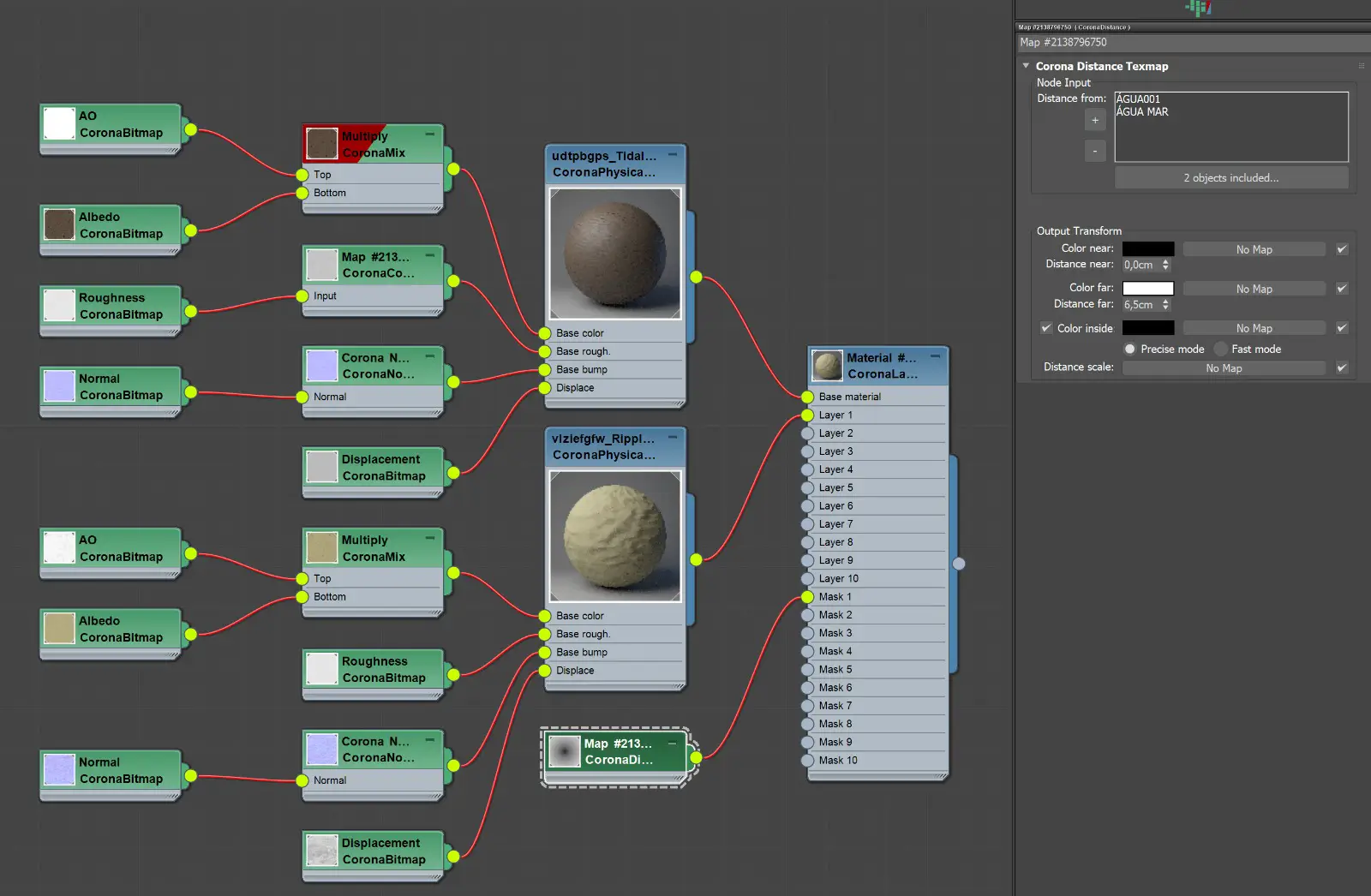Screen dimensions: 1371x896
Task: Collapse the Multiply CoronaMix node
Action: [430, 134]
